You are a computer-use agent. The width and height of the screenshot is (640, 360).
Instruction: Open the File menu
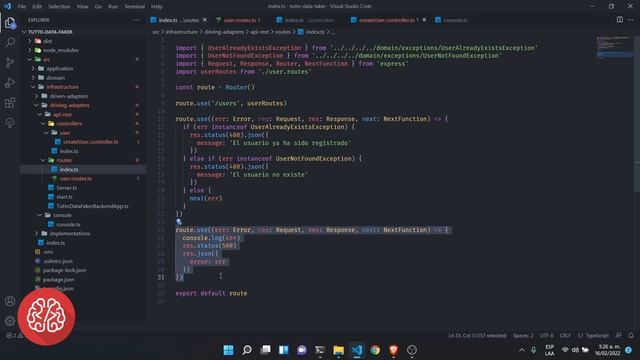click(x=22, y=7)
